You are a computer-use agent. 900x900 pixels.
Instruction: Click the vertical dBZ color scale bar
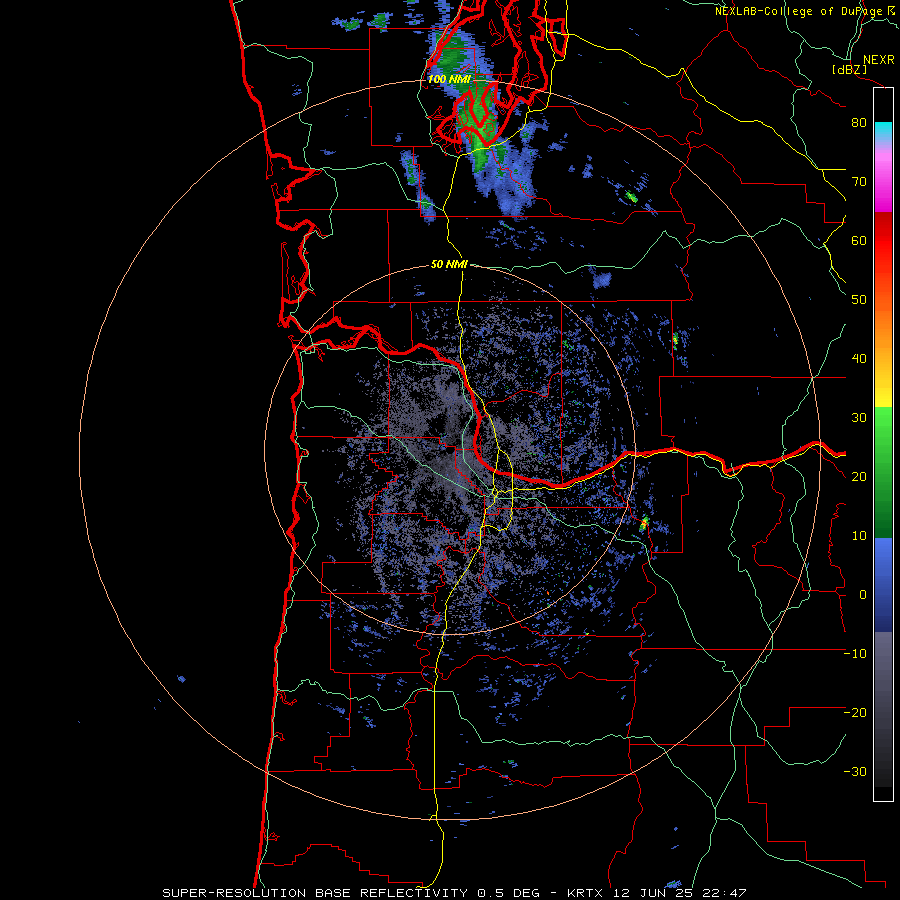coord(883,444)
